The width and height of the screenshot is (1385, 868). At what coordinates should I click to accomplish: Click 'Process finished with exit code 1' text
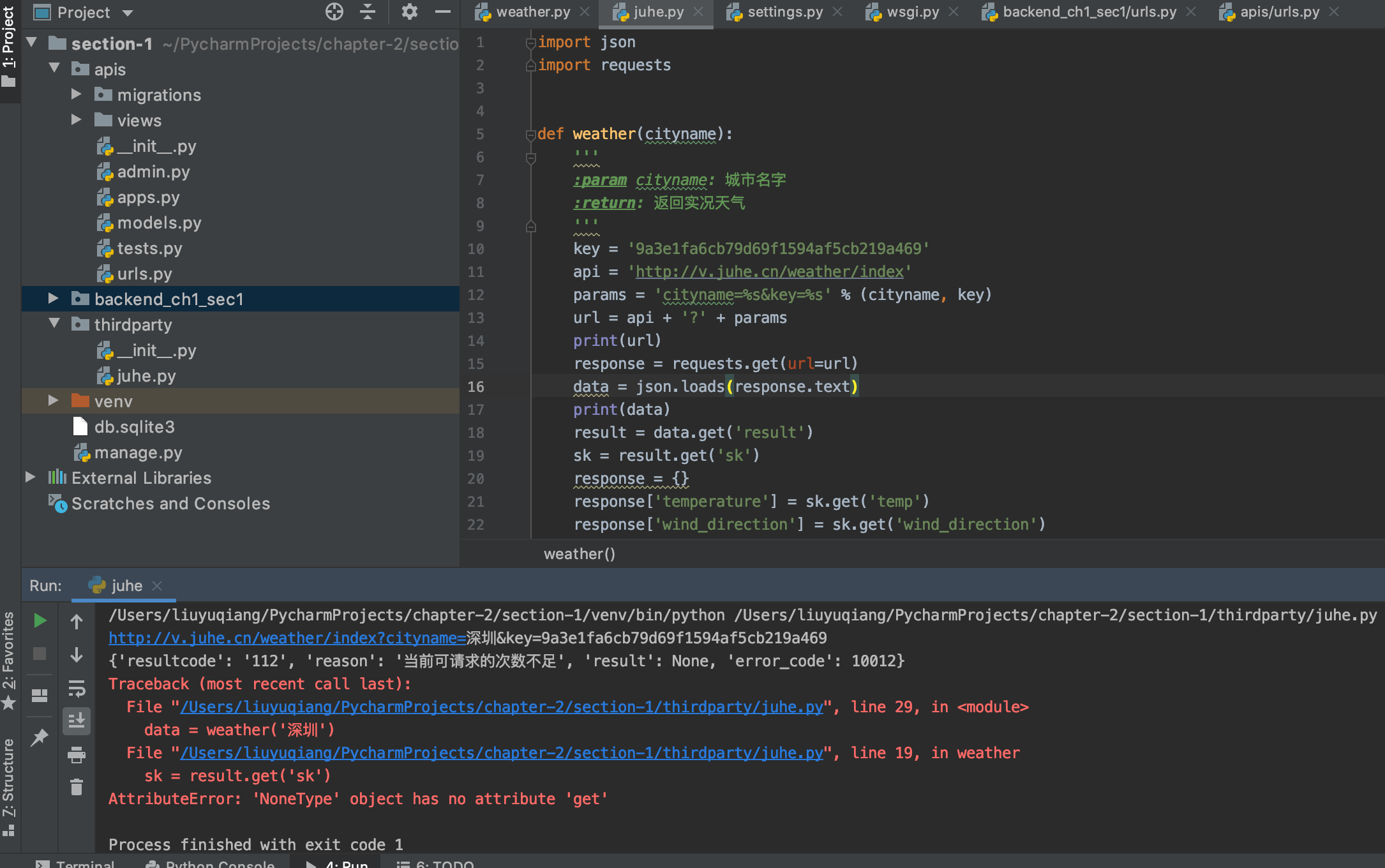[x=256, y=844]
